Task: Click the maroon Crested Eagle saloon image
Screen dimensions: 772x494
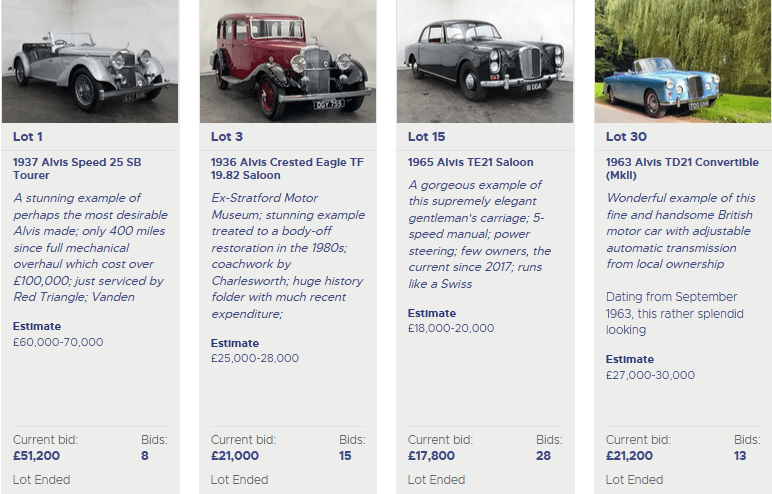Action: click(287, 61)
